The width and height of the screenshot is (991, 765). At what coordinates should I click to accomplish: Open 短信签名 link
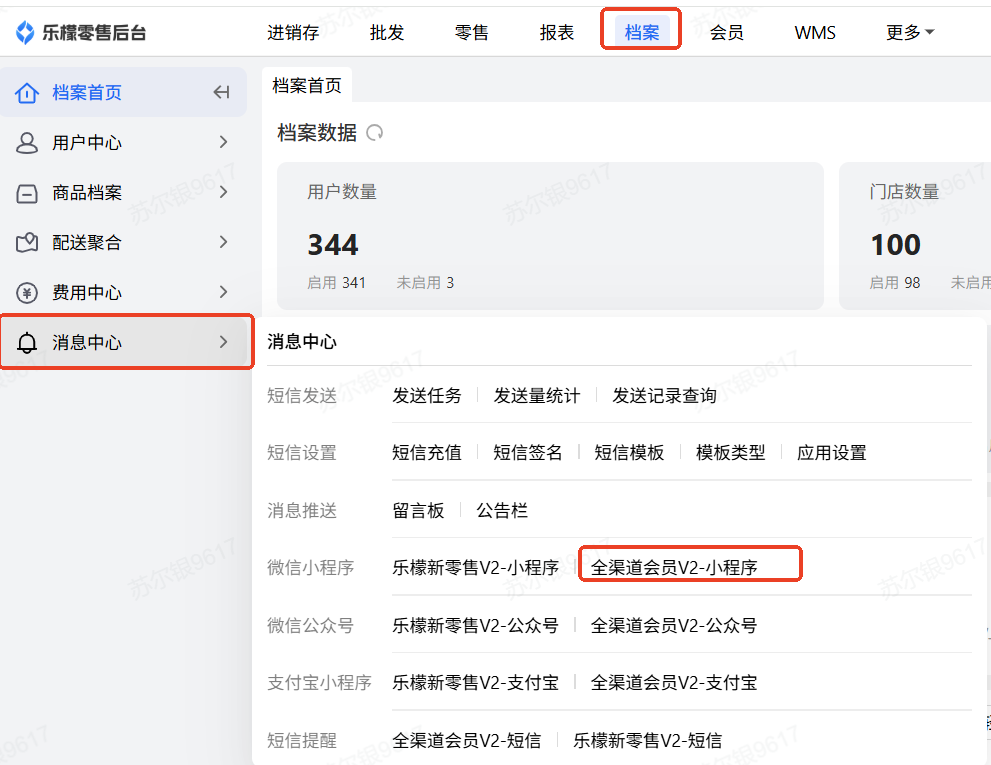point(528,453)
